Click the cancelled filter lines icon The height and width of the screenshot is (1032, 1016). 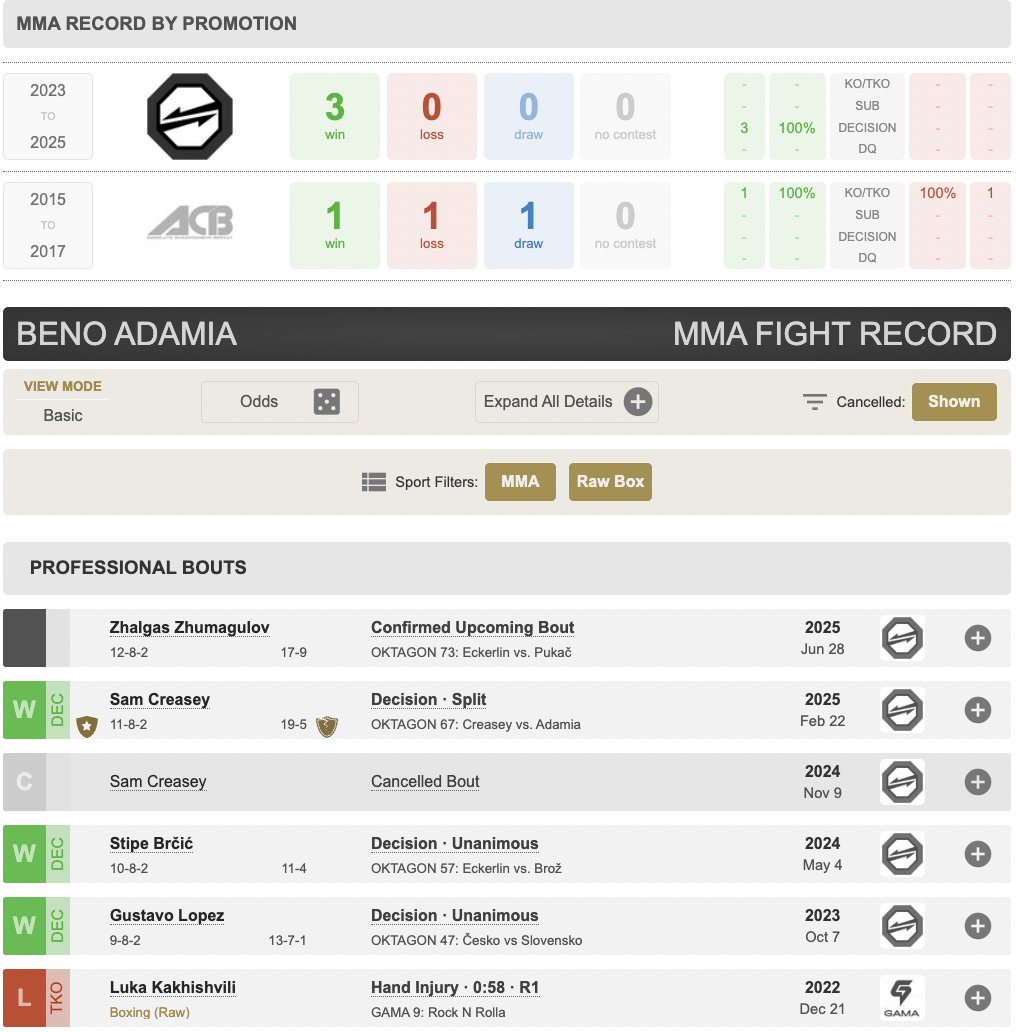tap(815, 402)
